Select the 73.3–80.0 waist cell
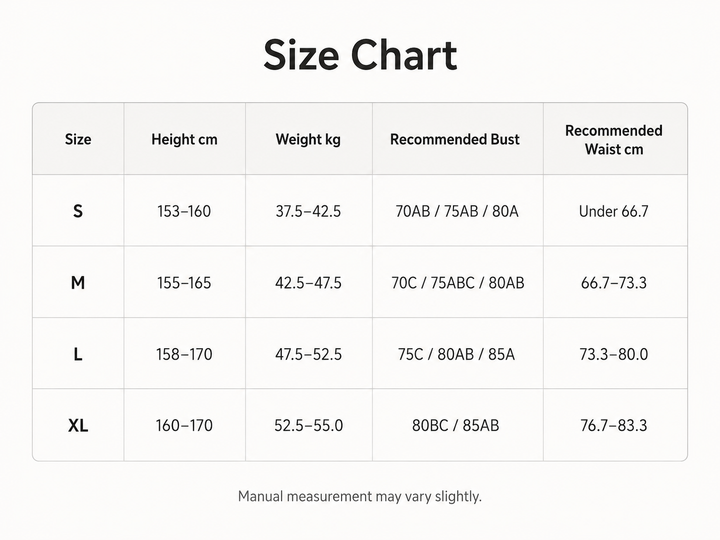 (x=614, y=354)
